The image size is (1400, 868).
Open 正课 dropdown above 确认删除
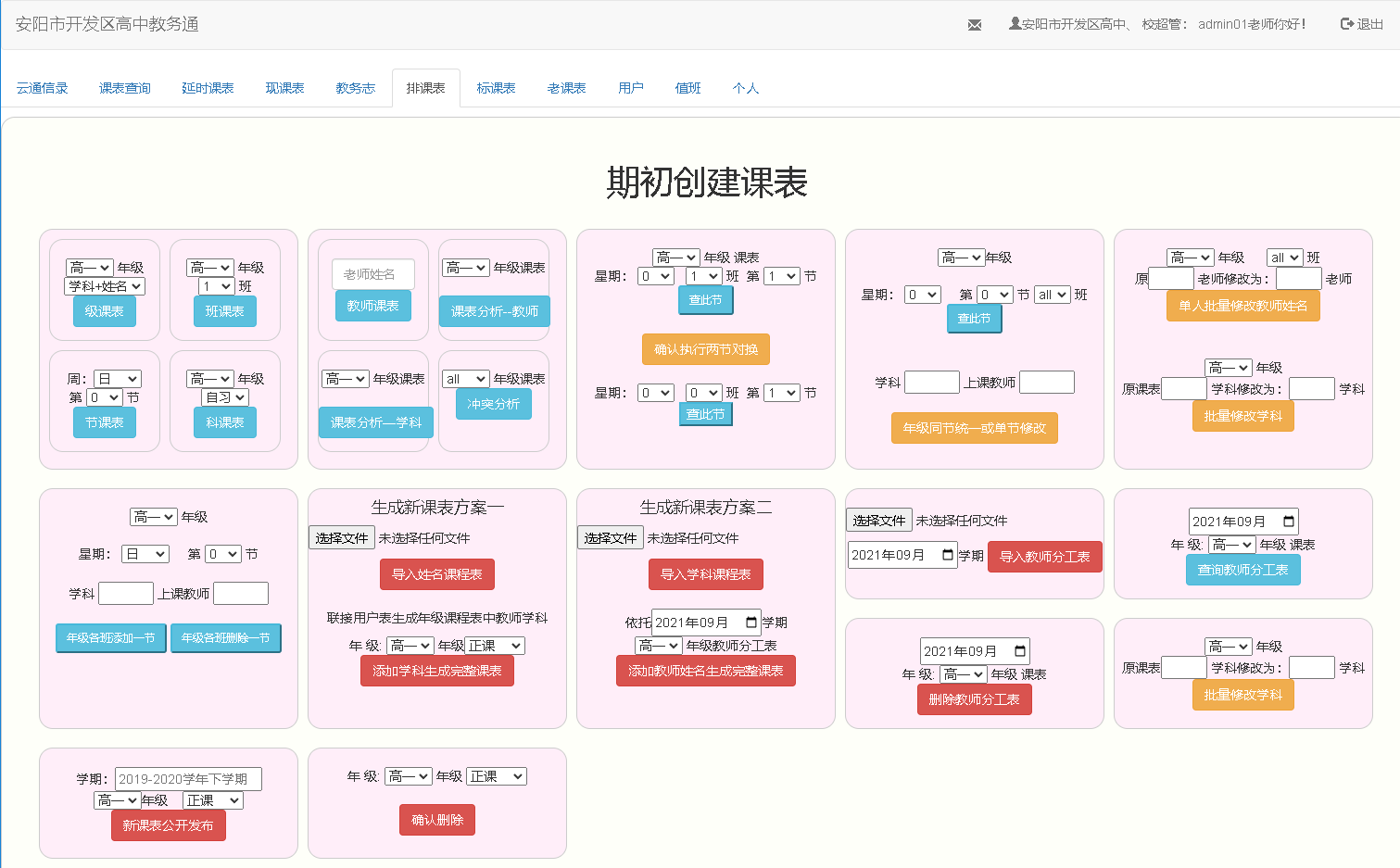(x=497, y=776)
